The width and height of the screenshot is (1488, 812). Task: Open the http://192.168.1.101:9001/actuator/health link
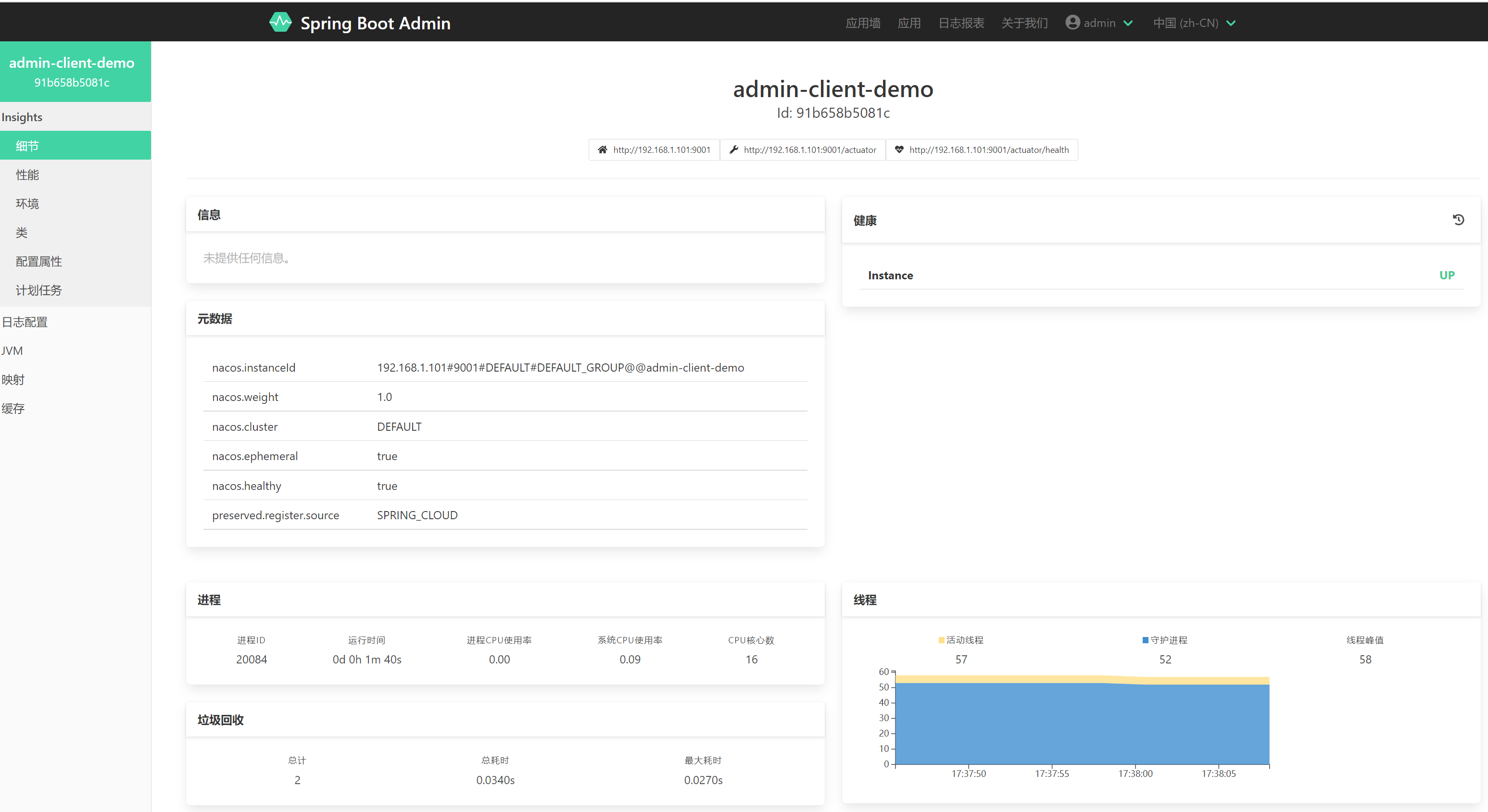pos(982,150)
